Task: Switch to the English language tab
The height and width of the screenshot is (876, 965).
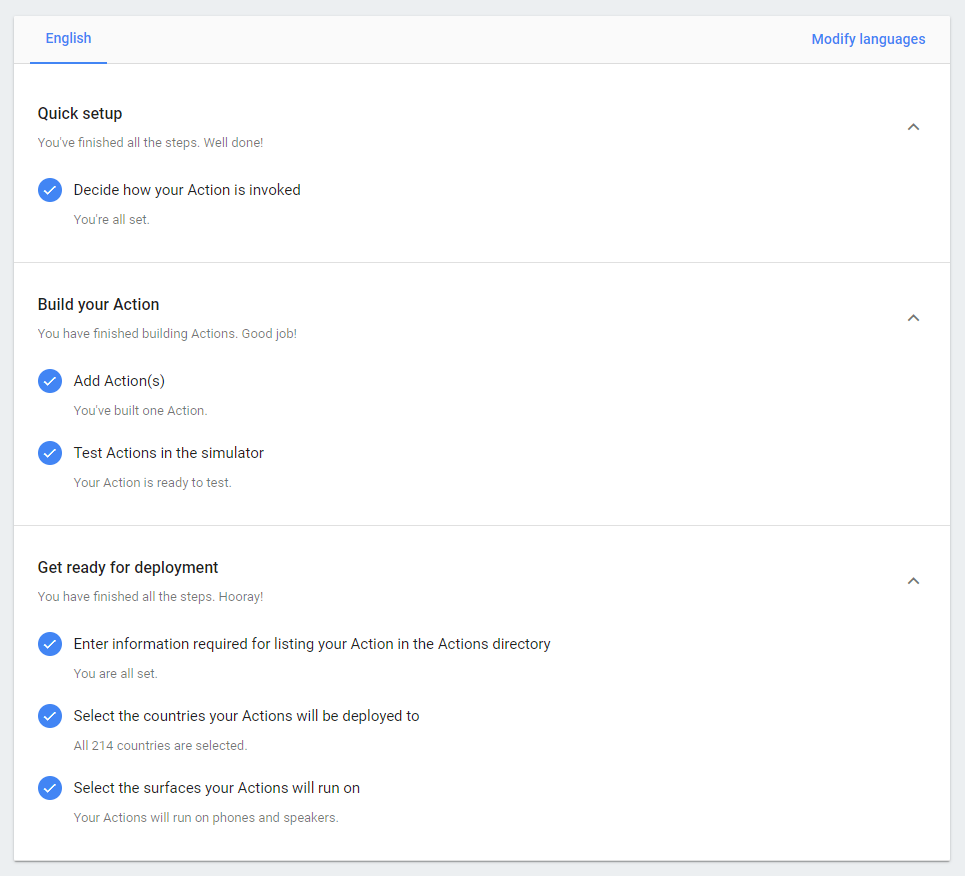Action: click(68, 39)
